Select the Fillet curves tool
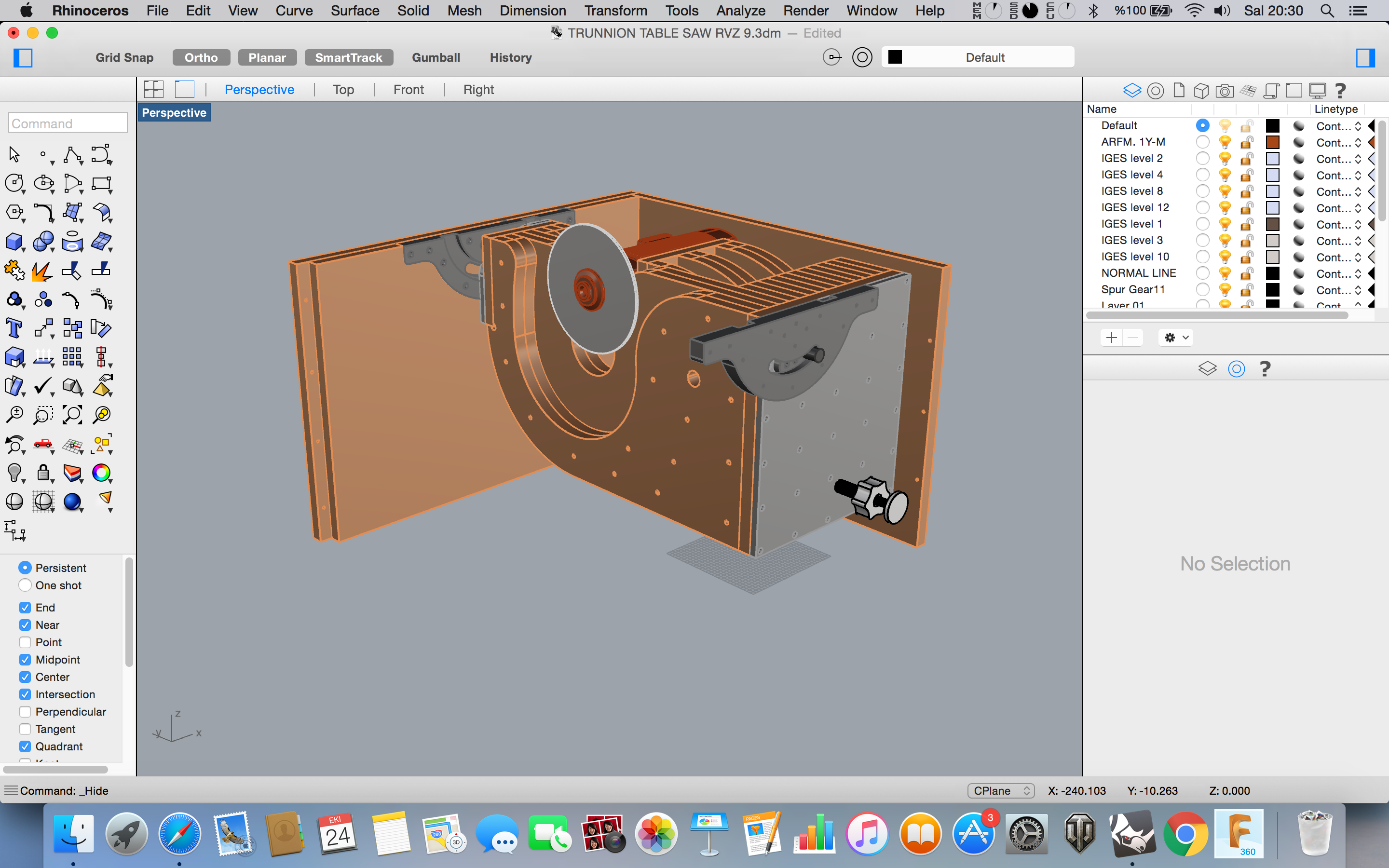Screen dimensions: 1389x868 43,212
